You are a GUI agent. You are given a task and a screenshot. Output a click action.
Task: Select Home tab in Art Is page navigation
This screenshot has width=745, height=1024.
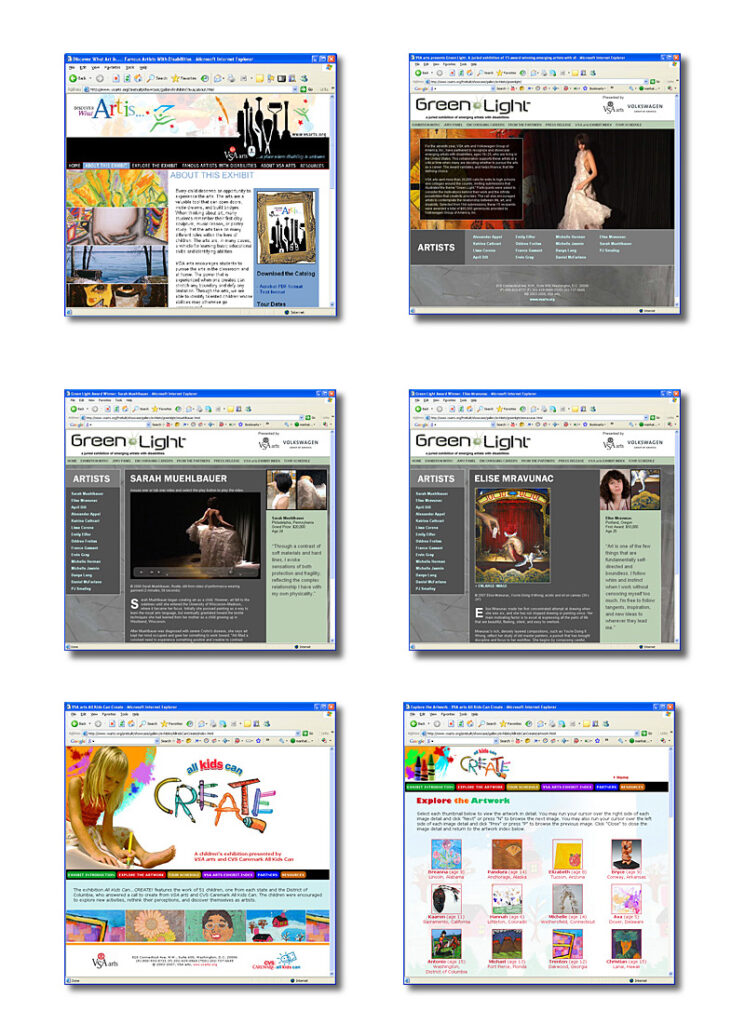74,166
